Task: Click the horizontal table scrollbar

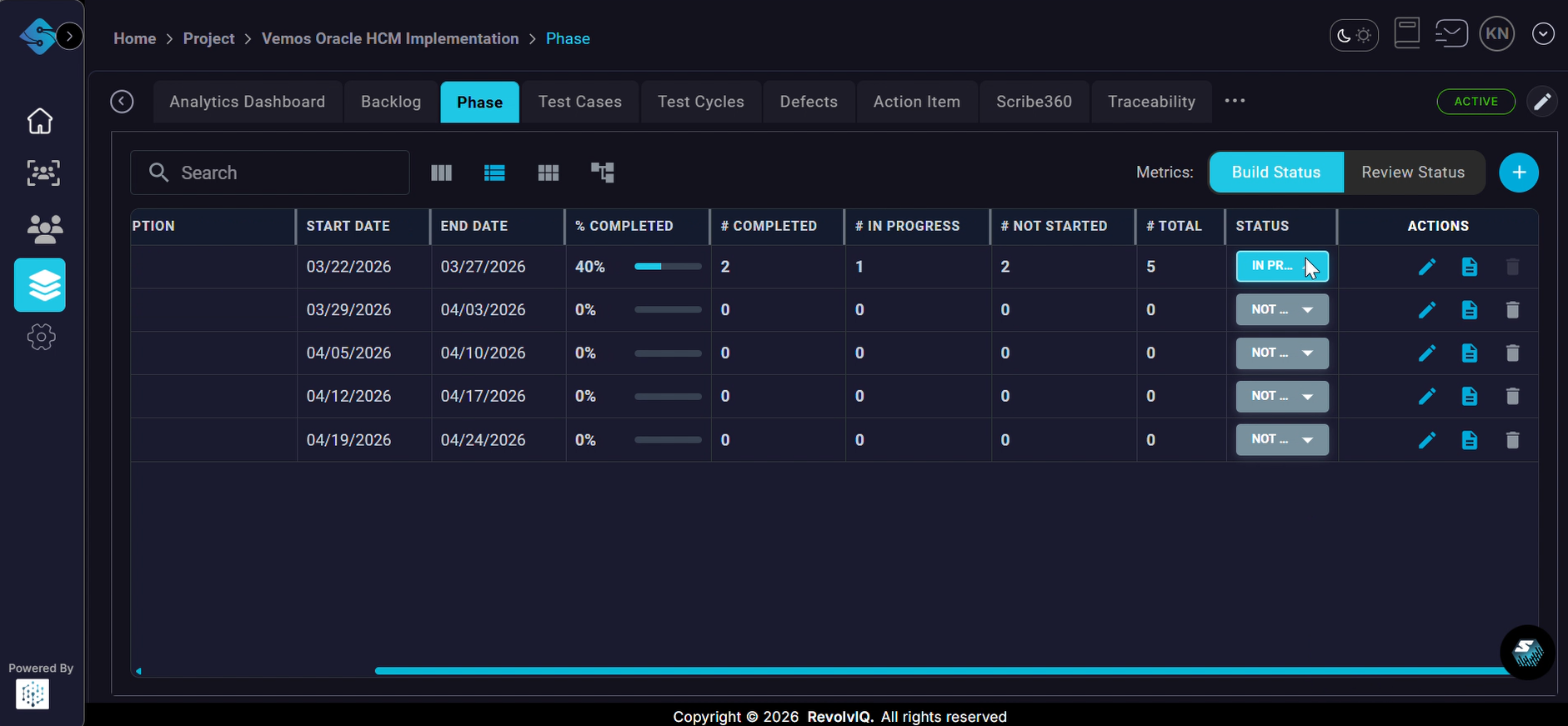Action: click(x=942, y=671)
